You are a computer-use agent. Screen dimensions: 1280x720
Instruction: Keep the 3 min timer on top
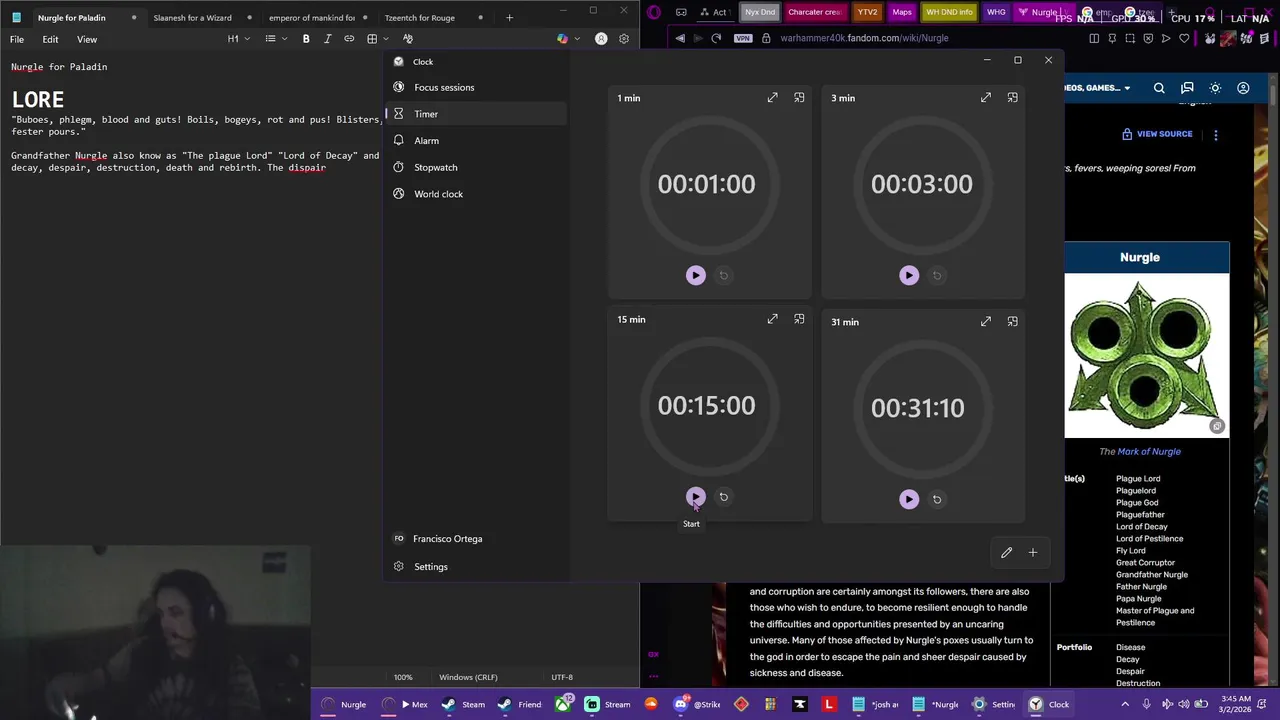point(1013,98)
